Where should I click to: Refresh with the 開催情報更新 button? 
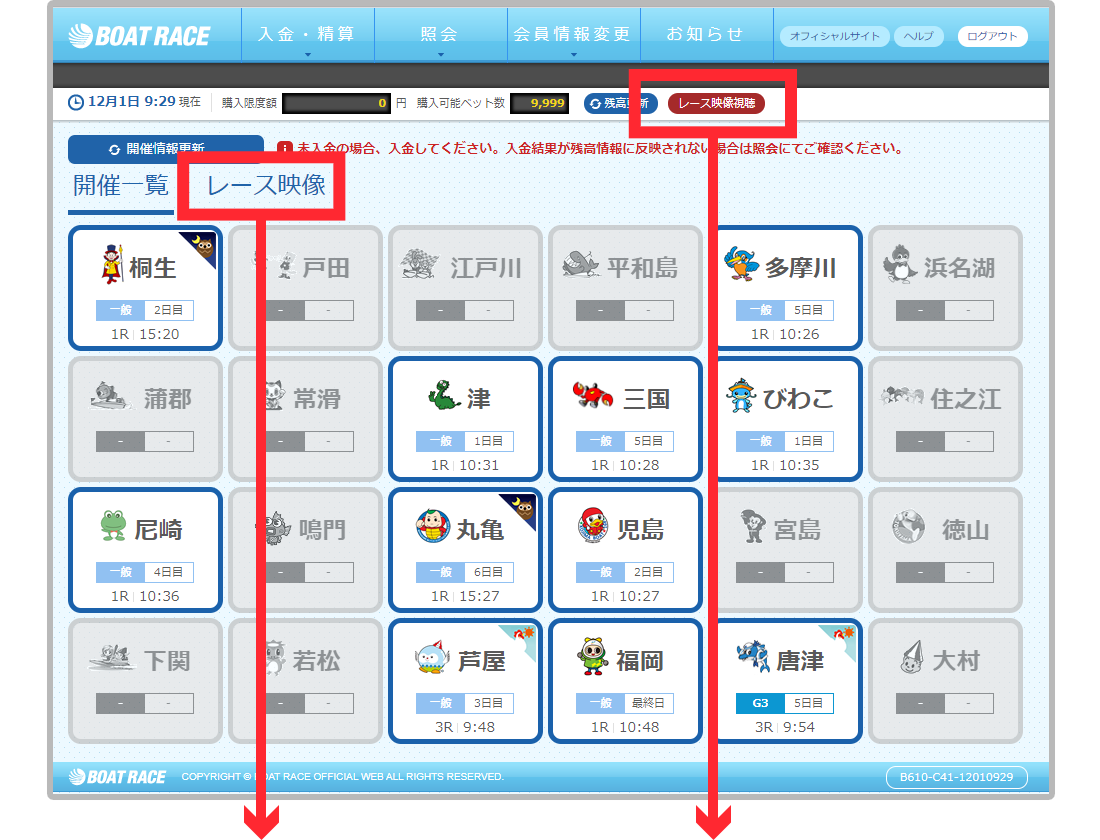pyautogui.click(x=165, y=149)
